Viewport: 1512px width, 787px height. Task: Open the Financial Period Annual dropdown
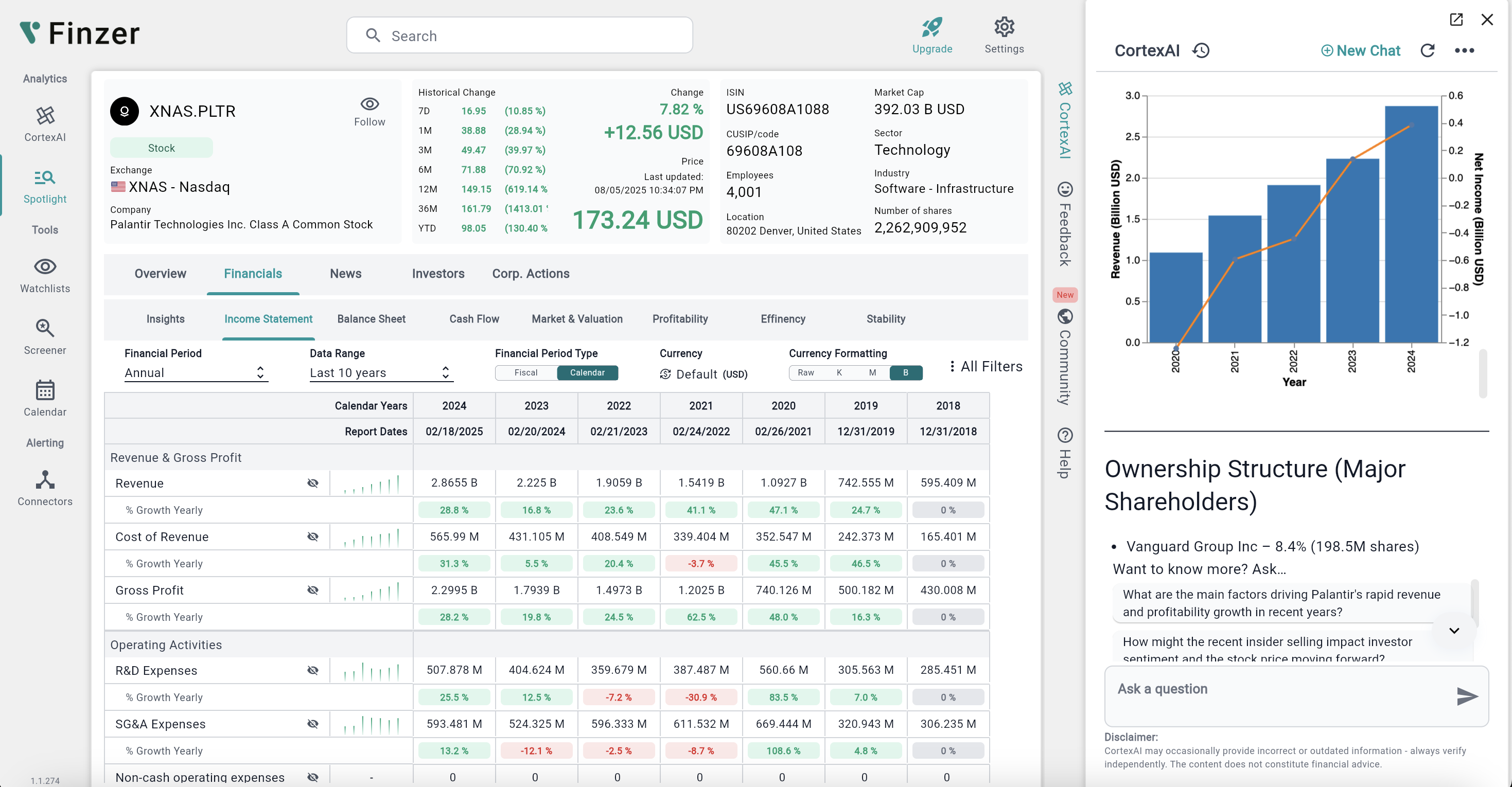(x=196, y=372)
